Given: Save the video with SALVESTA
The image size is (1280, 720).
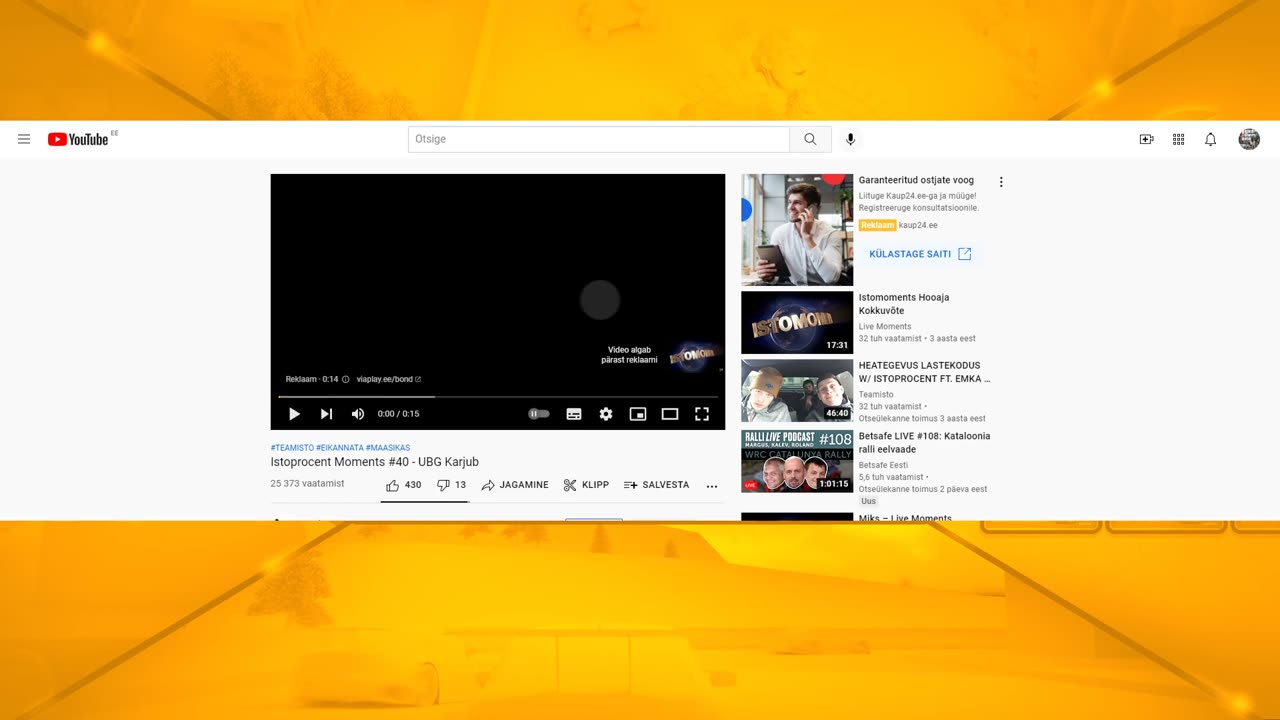Looking at the screenshot, I should tap(656, 485).
